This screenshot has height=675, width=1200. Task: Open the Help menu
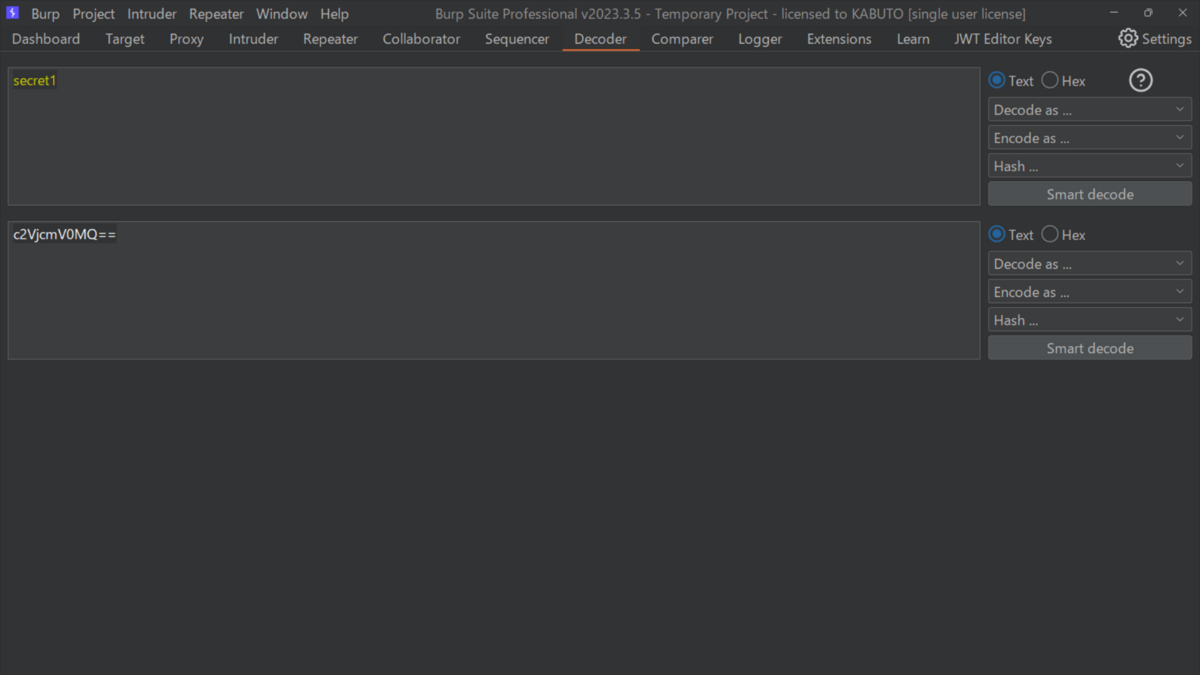334,14
